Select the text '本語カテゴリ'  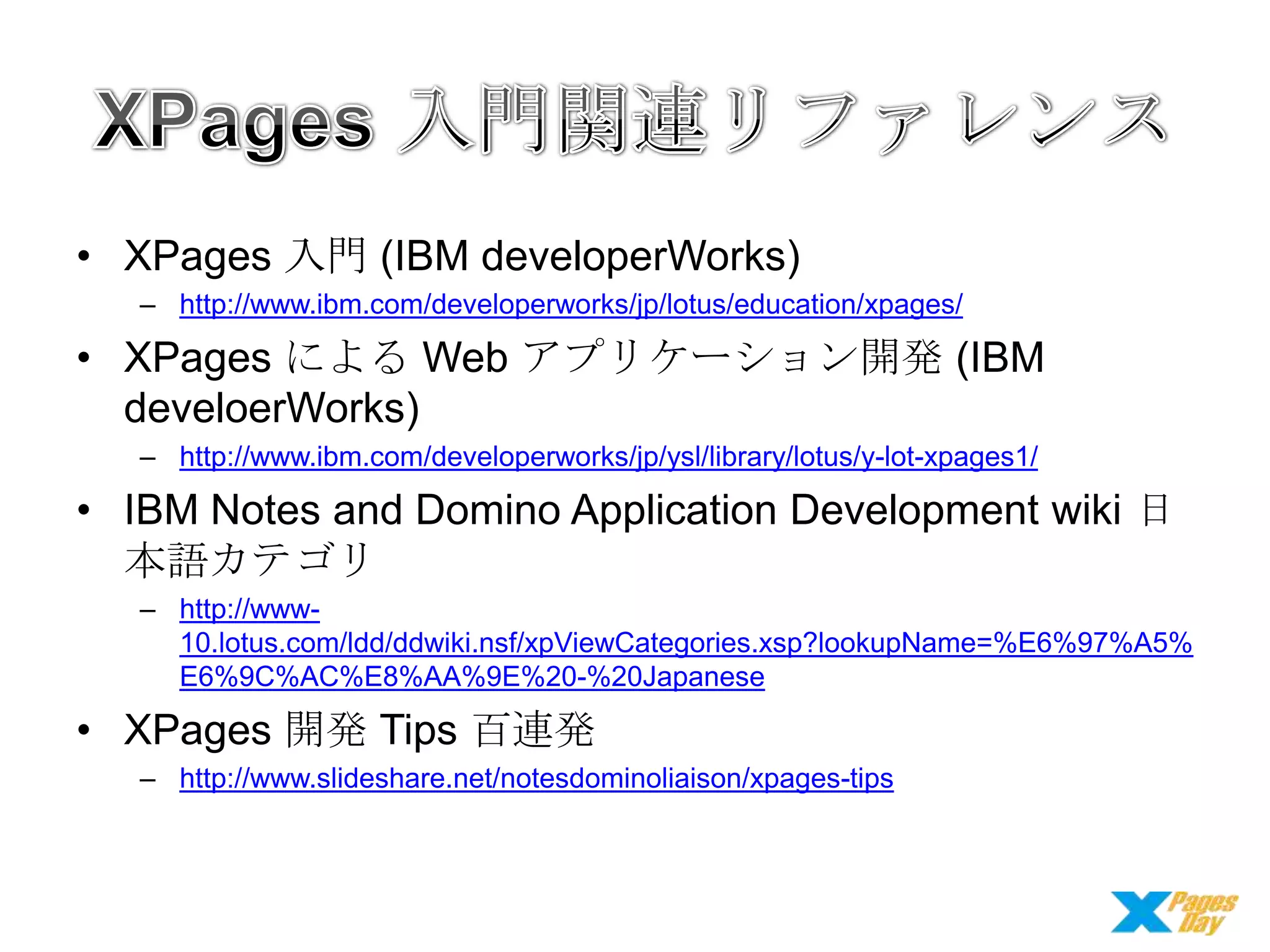pyautogui.click(x=247, y=560)
